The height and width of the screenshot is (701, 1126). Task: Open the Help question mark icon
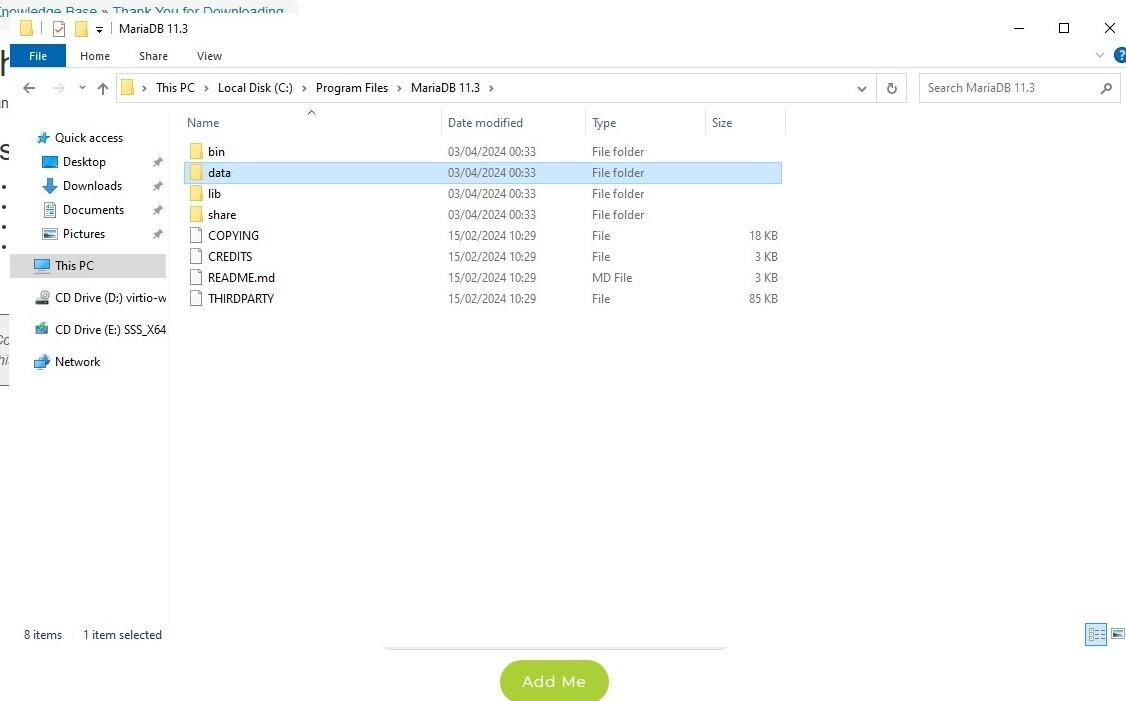coord(1120,55)
